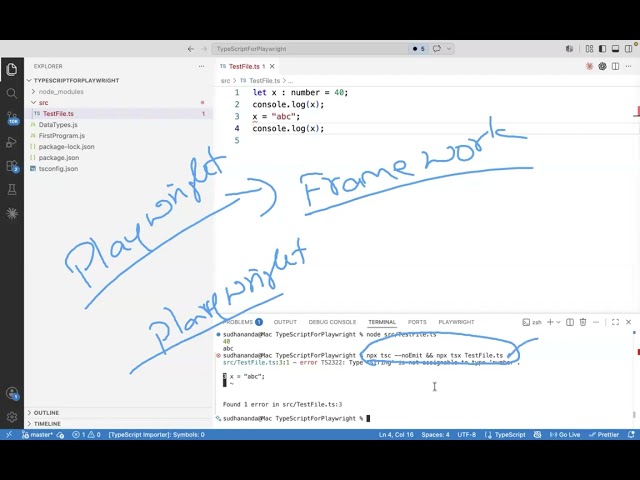Change encoding via UTF-8 status item
Screen dimensions: 640x480
point(467,435)
